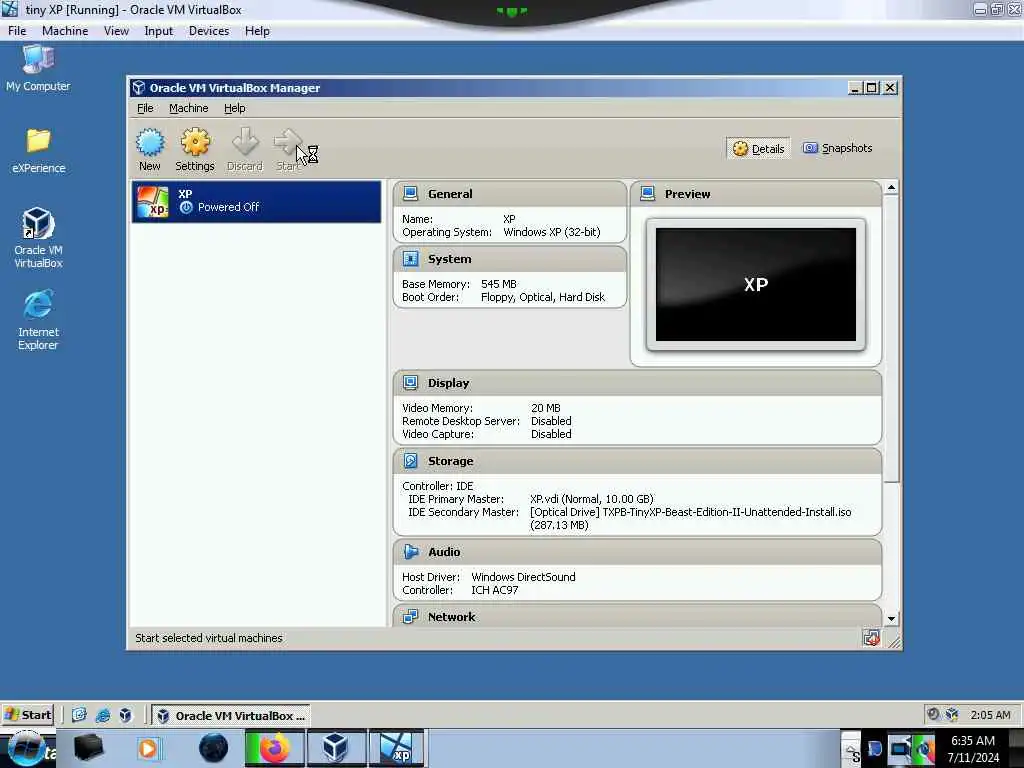Click the Display section screen icon
Screen dimensions: 1024x768
coord(410,383)
